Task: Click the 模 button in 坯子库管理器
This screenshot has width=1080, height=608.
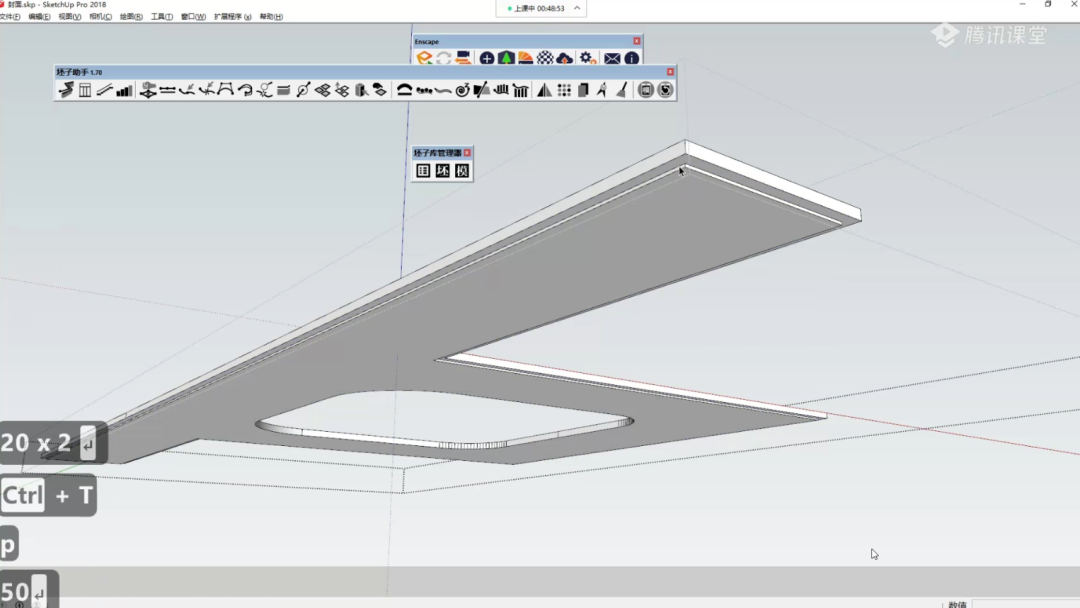Action: 461,171
